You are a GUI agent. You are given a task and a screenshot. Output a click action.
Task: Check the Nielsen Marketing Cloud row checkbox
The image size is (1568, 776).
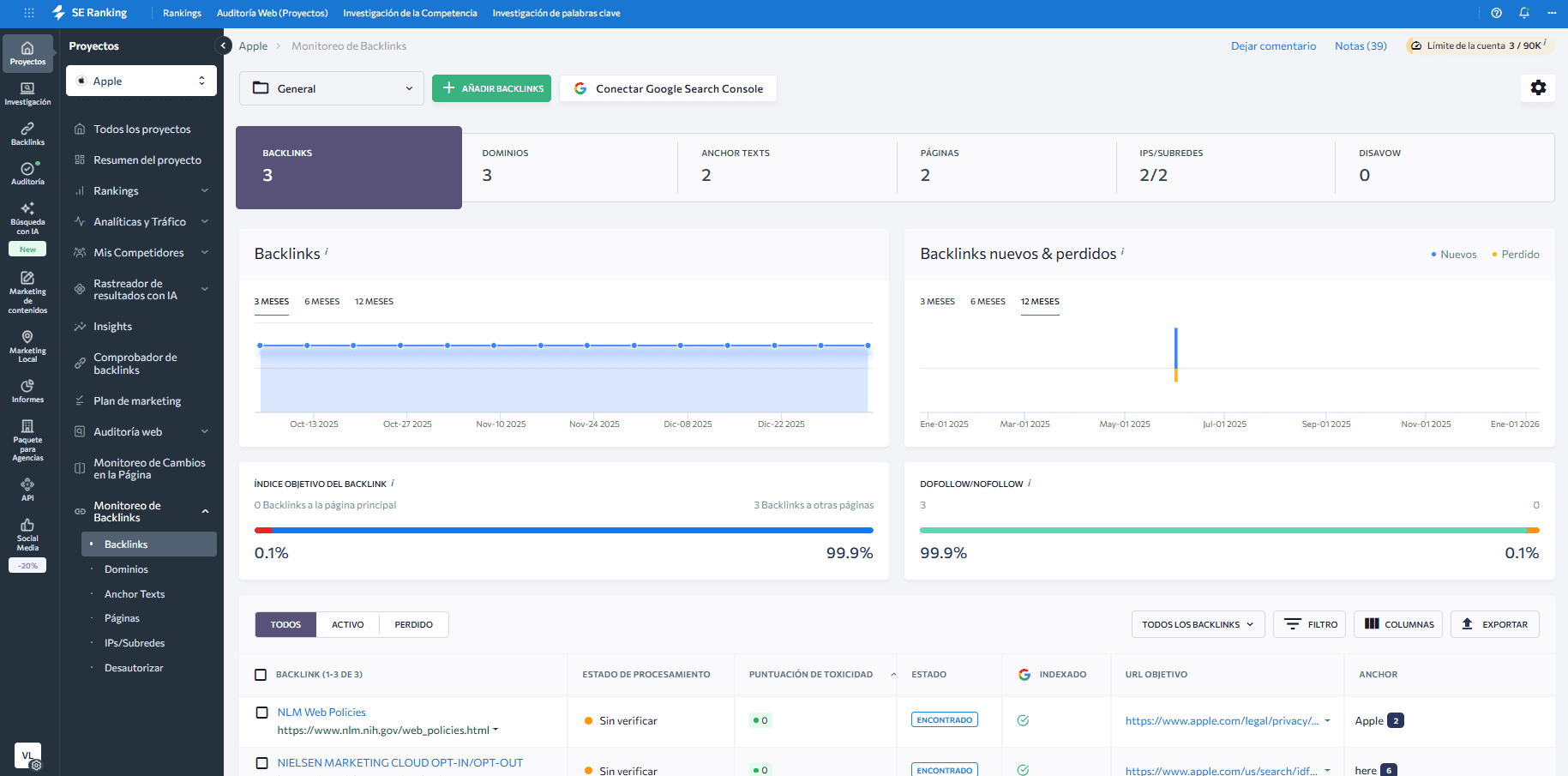[262, 763]
